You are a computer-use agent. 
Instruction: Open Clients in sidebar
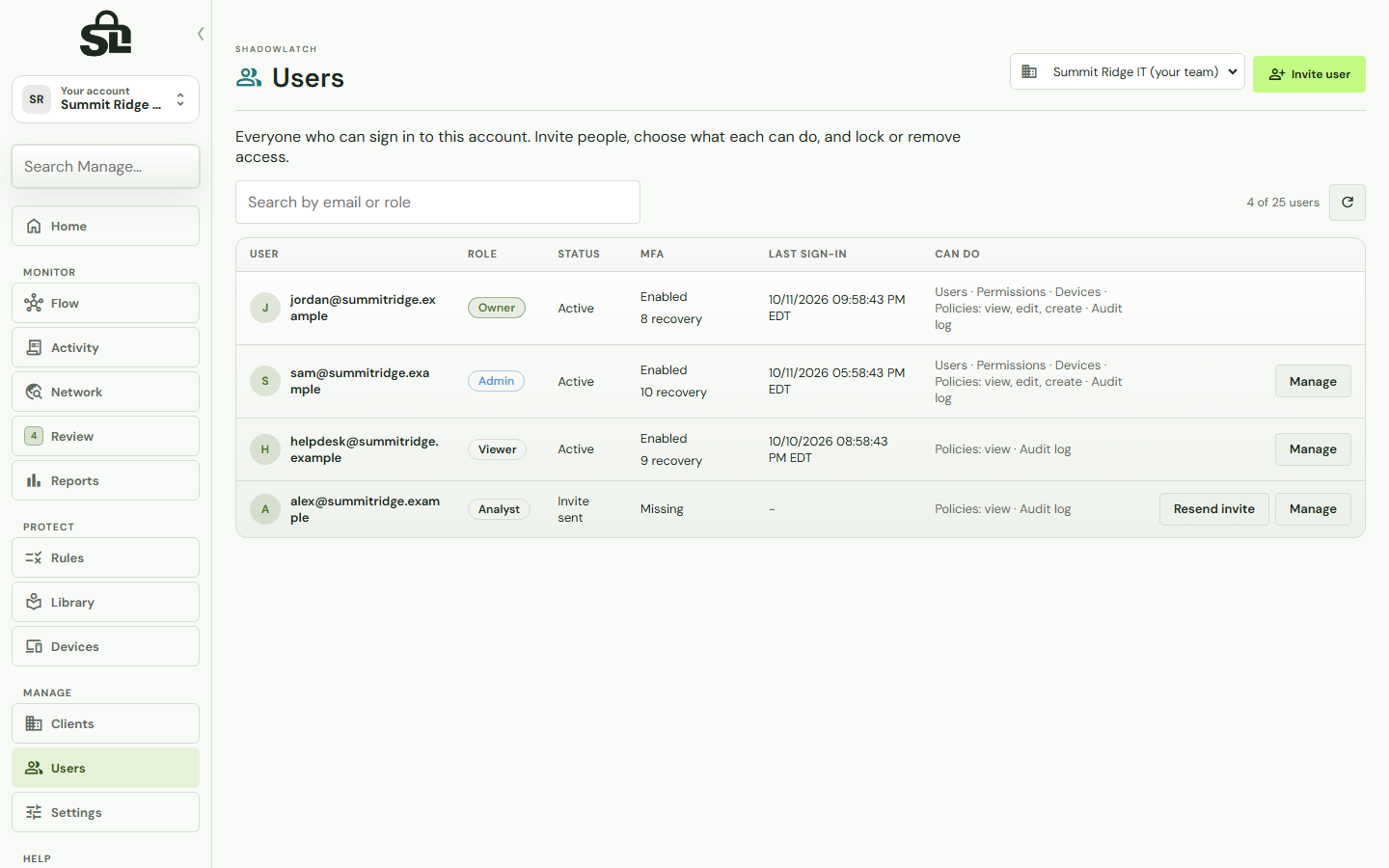(105, 723)
